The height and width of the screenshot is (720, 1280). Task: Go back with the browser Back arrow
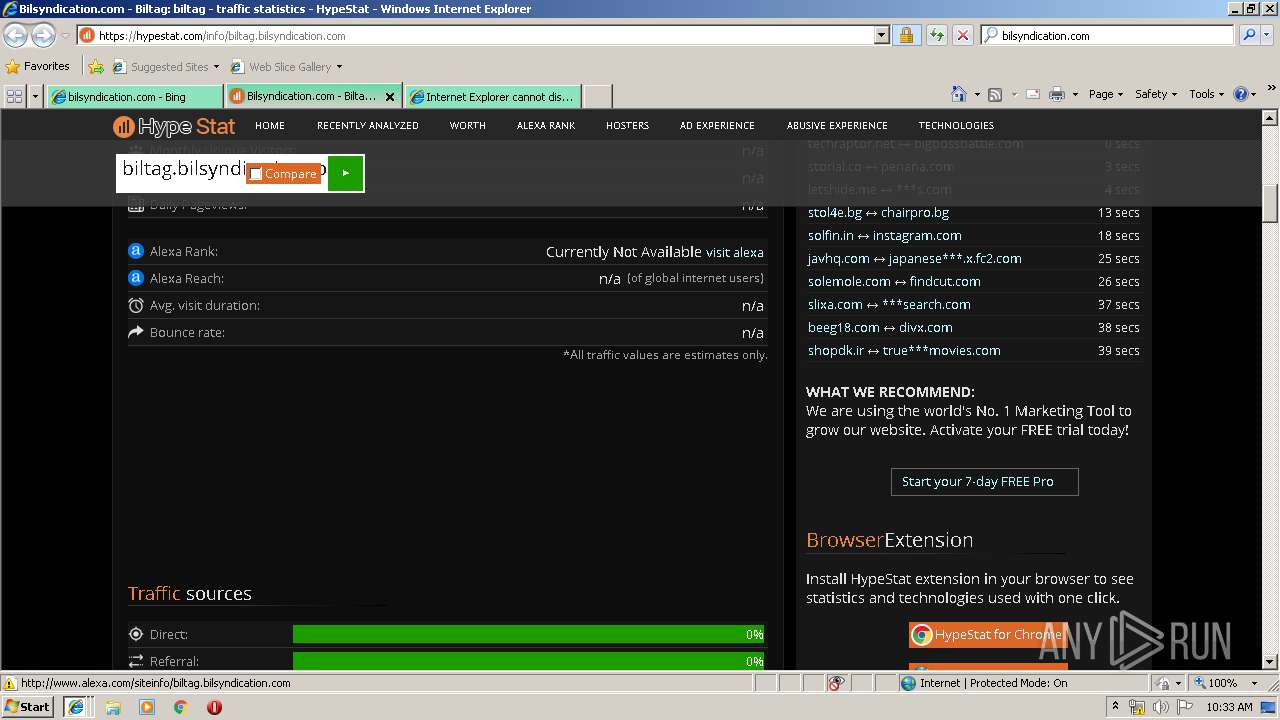tap(16, 36)
